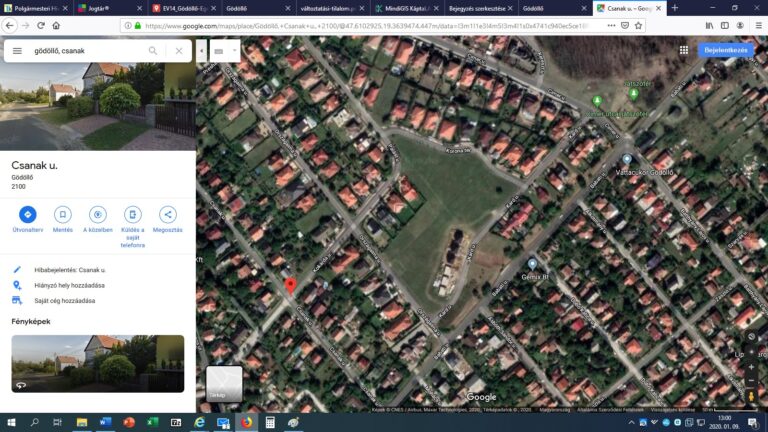Screen dimensions: 768x432
Task: Clear the search with the X icon
Action: [x=179, y=50]
